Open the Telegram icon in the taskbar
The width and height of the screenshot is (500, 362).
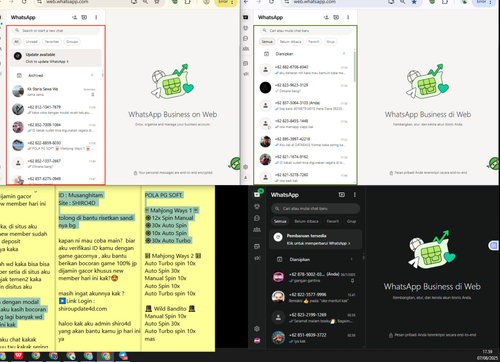click(x=123, y=356)
